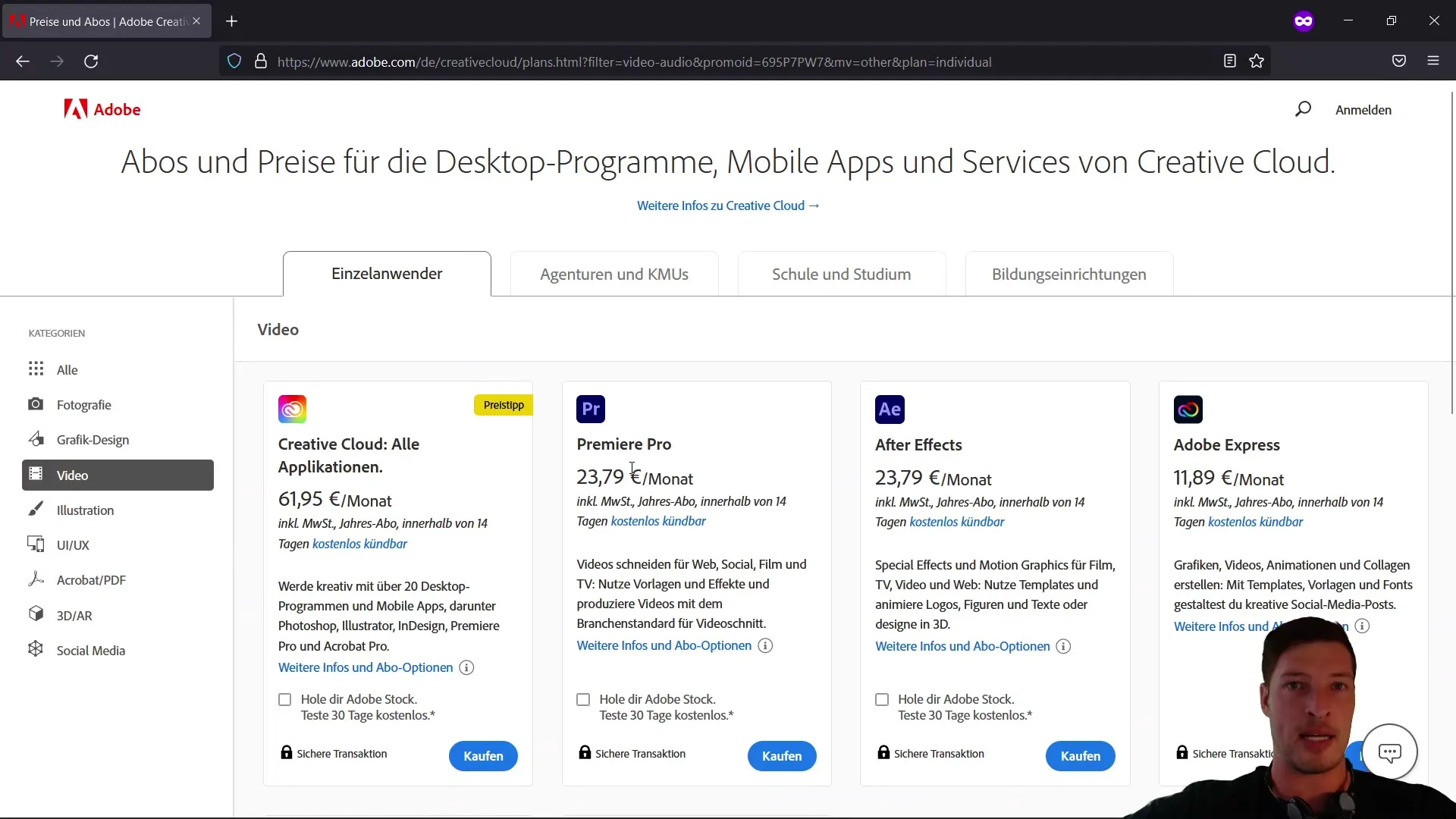Click Kaufen for Premiere Pro
Screen dimensions: 1456x819
coord(782,756)
